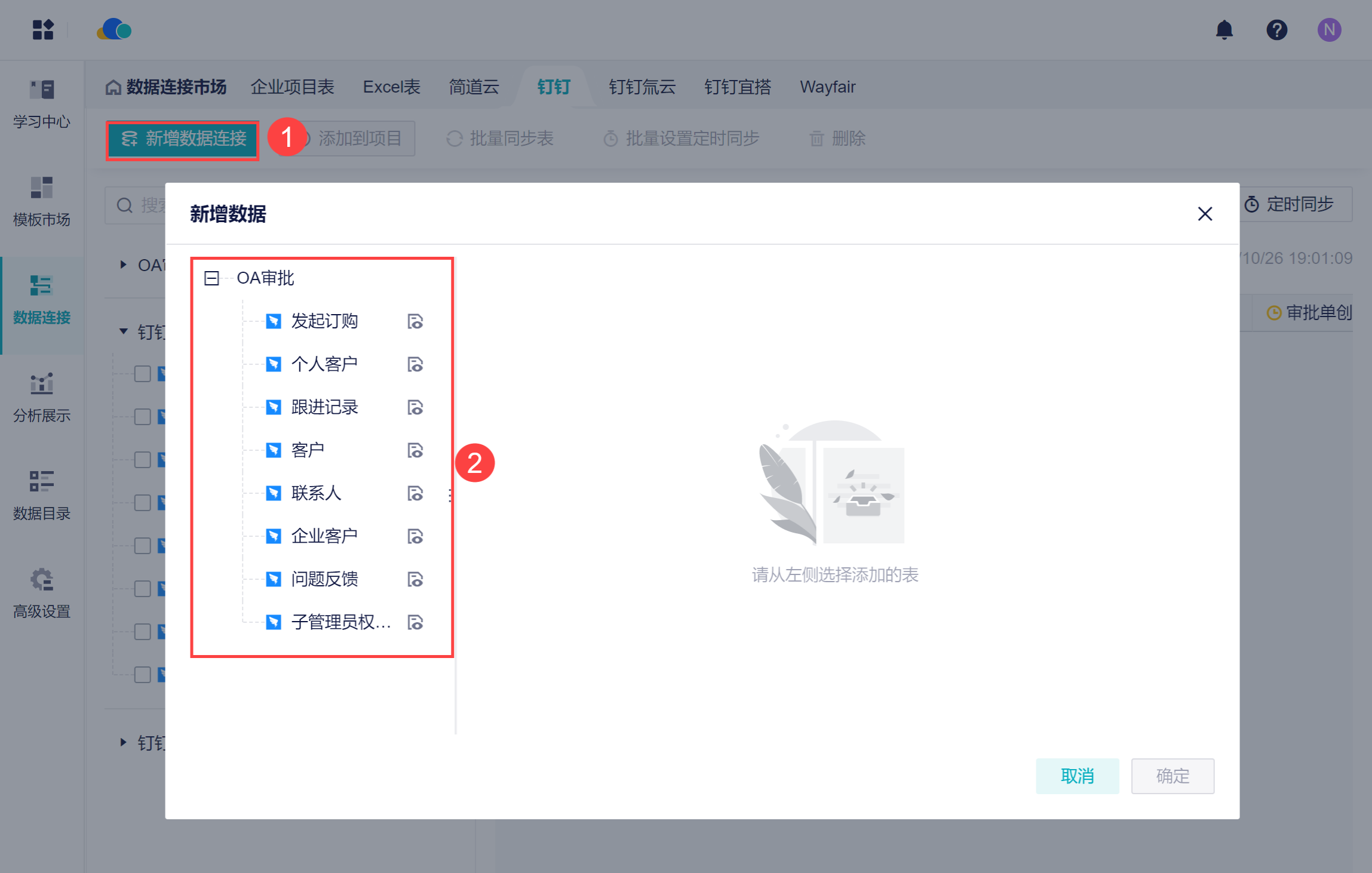Click preview icon next to 联系人
The width and height of the screenshot is (1372, 873).
pyautogui.click(x=415, y=493)
